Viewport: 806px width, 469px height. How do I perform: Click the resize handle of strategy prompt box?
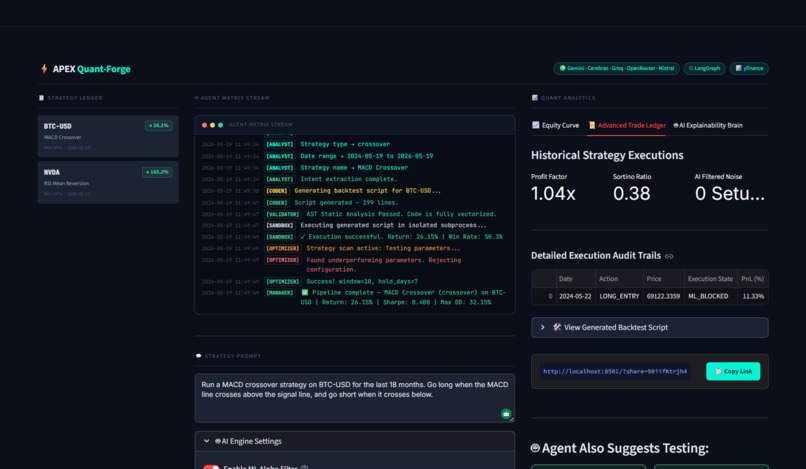point(511,420)
